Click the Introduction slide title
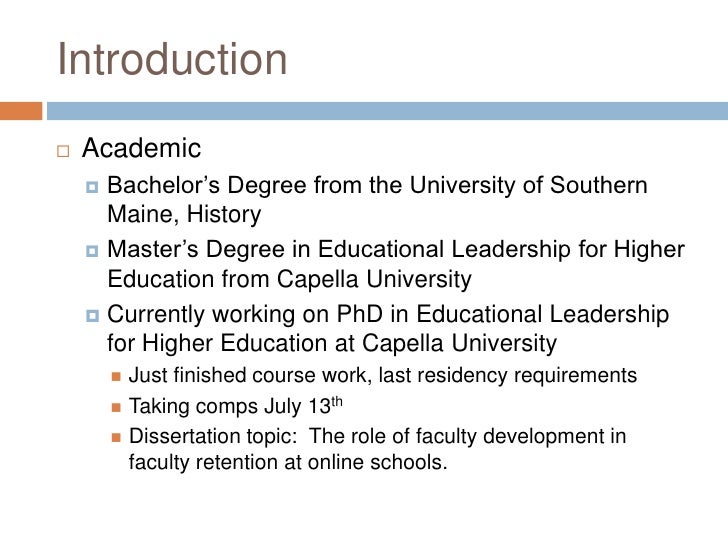Image resolution: width=728 pixels, height=546 pixels. click(x=172, y=59)
